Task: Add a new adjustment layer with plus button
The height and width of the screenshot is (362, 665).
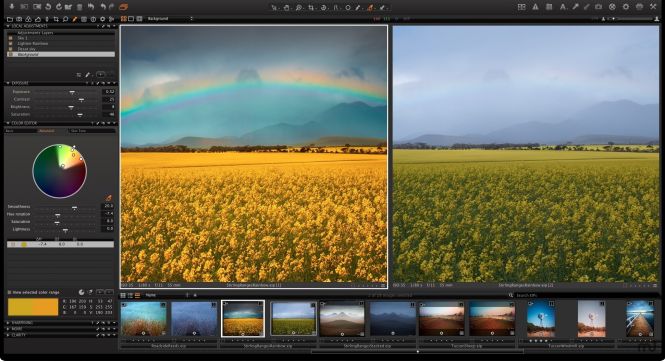Action: [101, 75]
